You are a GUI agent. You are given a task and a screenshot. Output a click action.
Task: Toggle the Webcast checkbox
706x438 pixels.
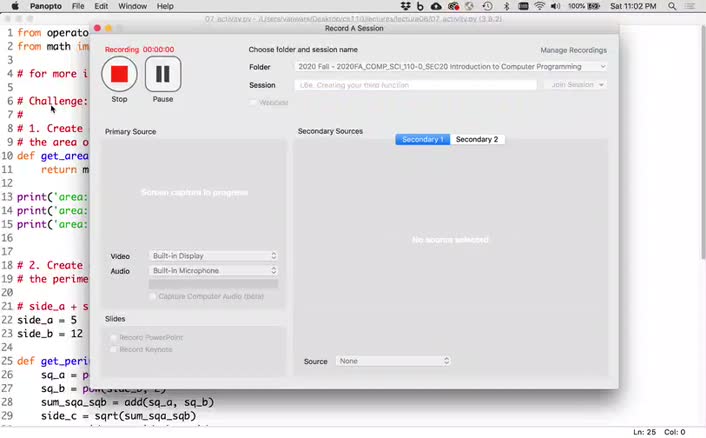[x=253, y=102]
